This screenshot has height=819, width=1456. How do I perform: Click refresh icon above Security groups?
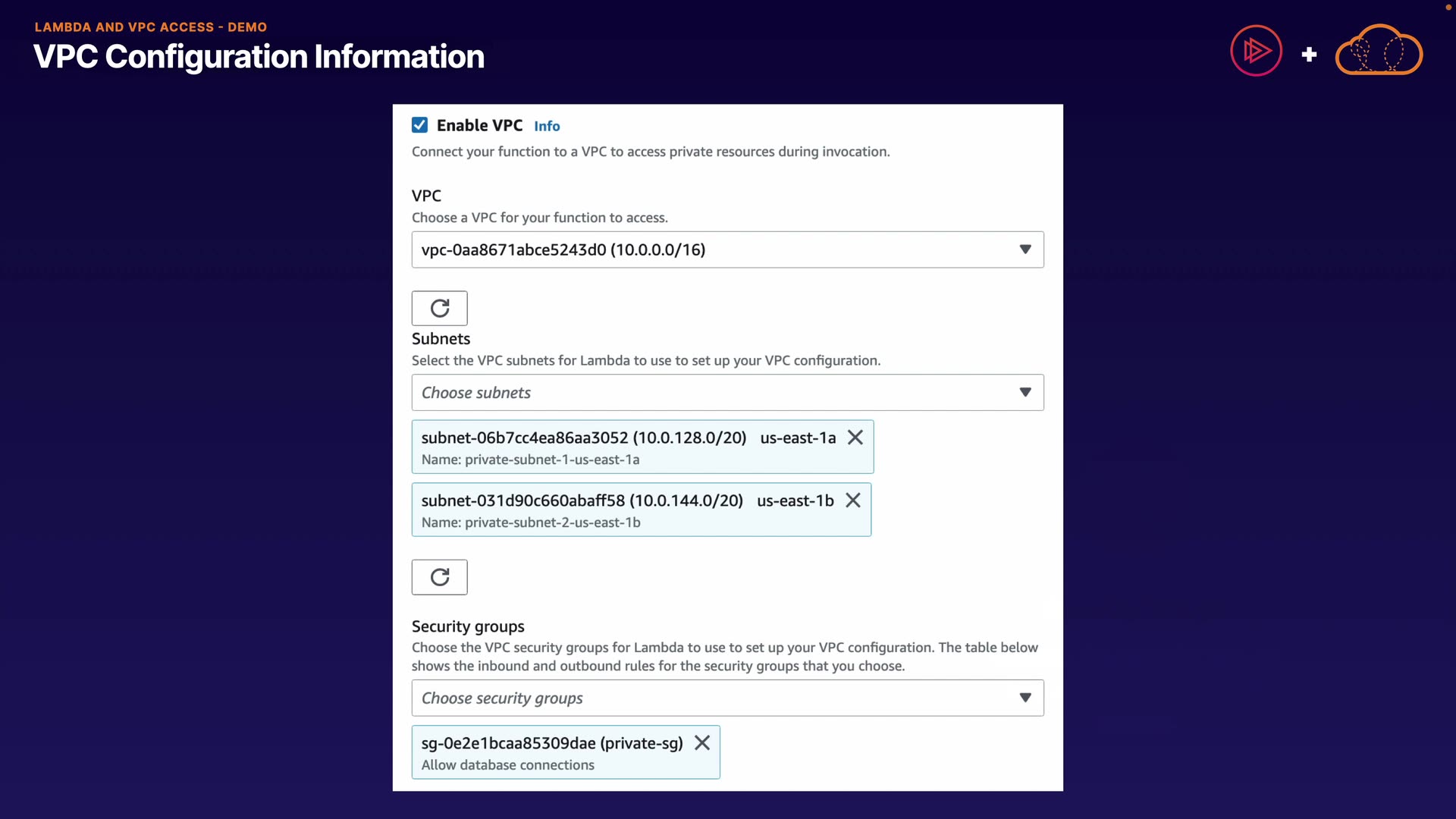pos(439,577)
